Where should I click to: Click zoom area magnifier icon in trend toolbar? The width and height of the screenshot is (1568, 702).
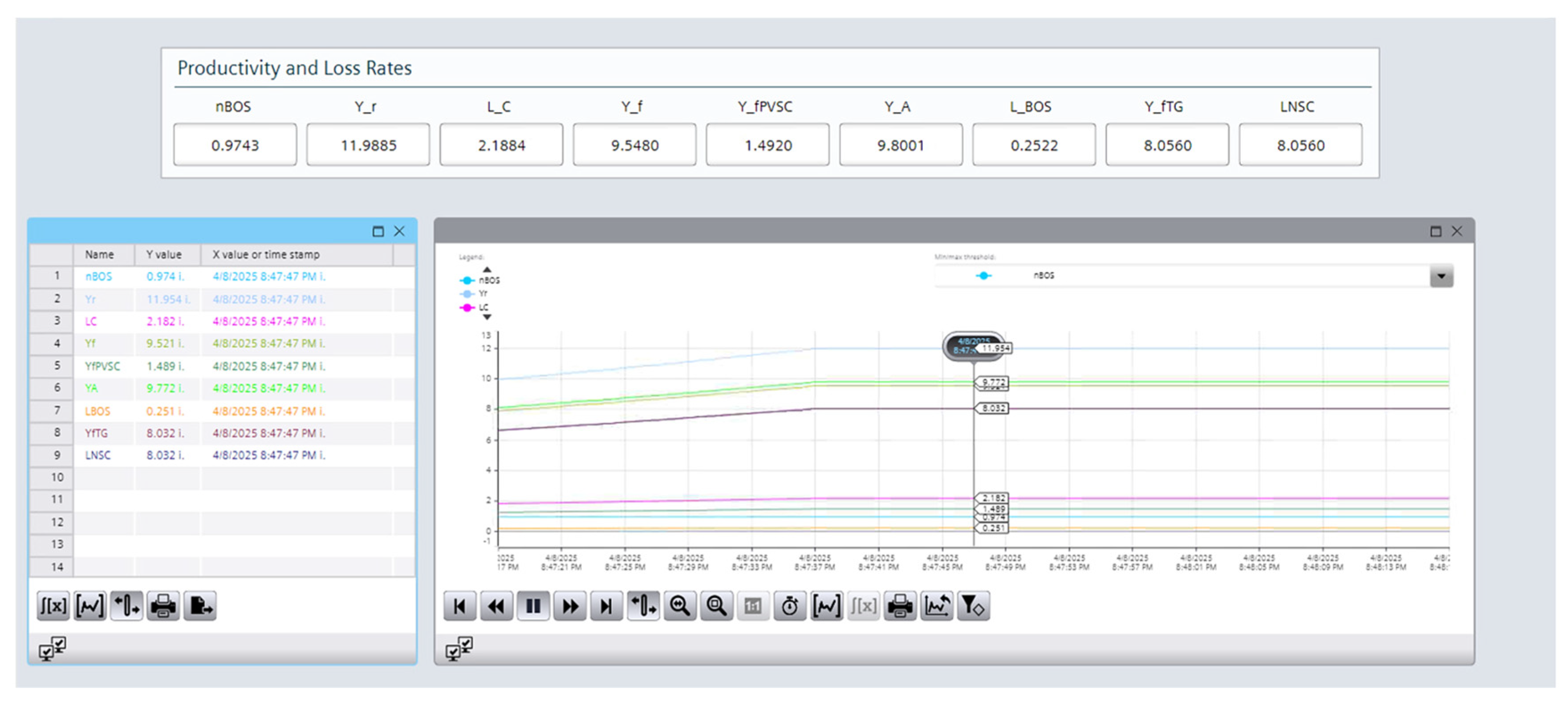(x=716, y=606)
